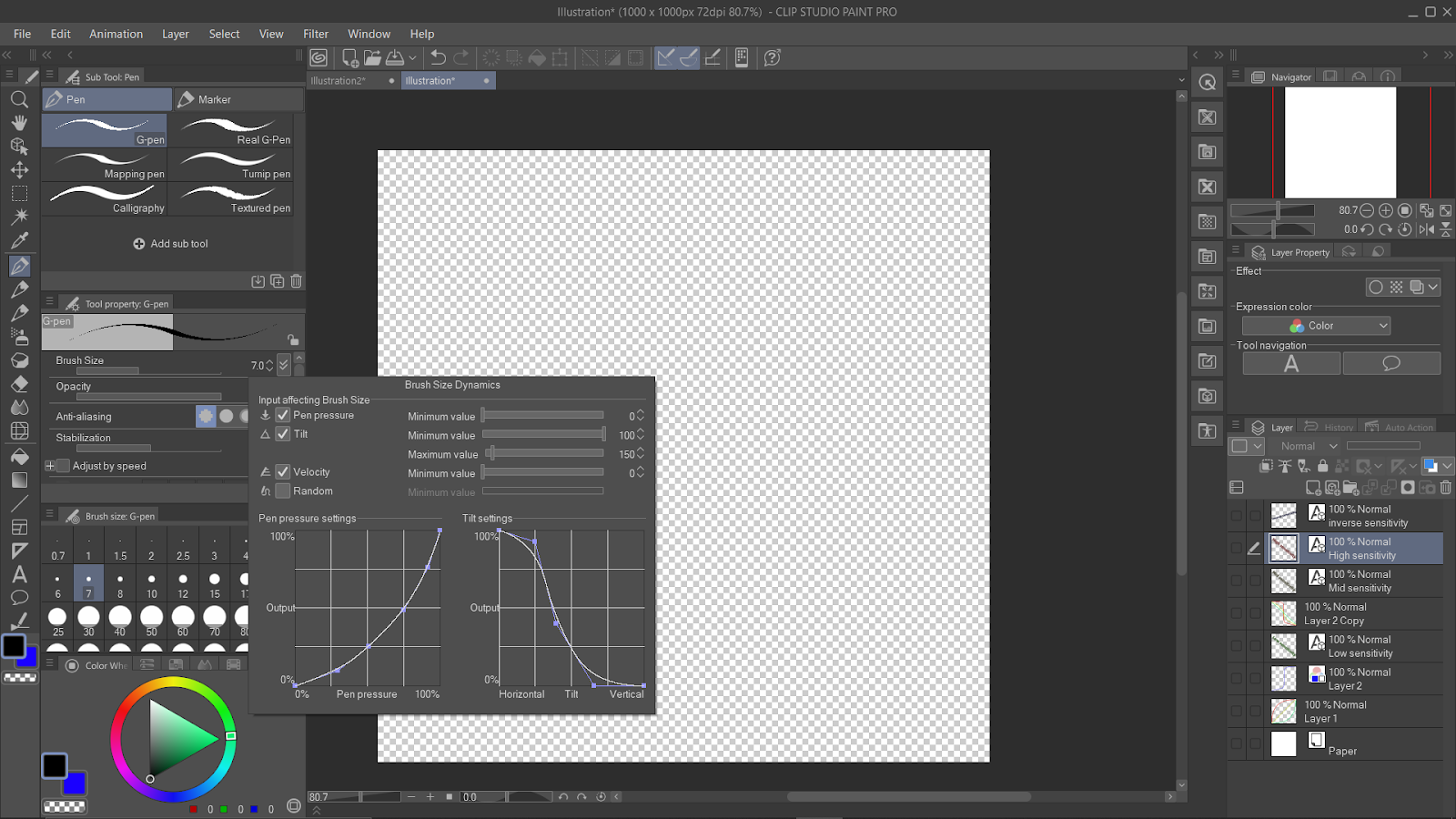Click Zoom out minus icon in Navigator
Image resolution: width=1456 pixels, height=819 pixels.
pos(1367,210)
